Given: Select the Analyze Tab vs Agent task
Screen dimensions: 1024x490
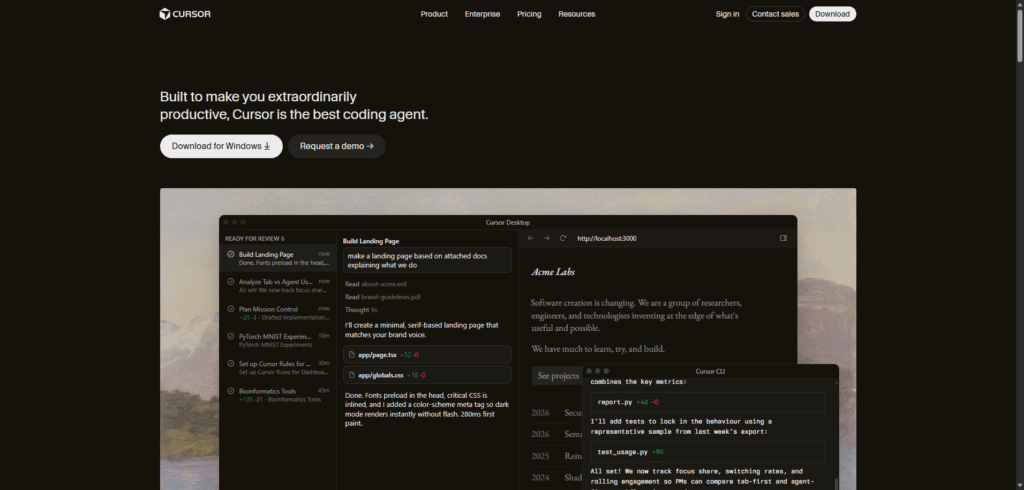Looking at the screenshot, I should click(x=278, y=286).
